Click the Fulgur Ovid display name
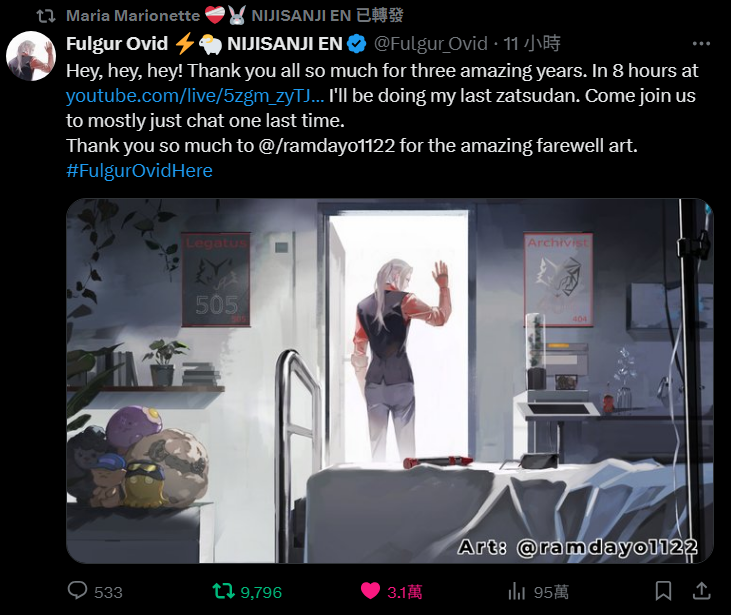The height and width of the screenshot is (615, 731). tap(117, 44)
